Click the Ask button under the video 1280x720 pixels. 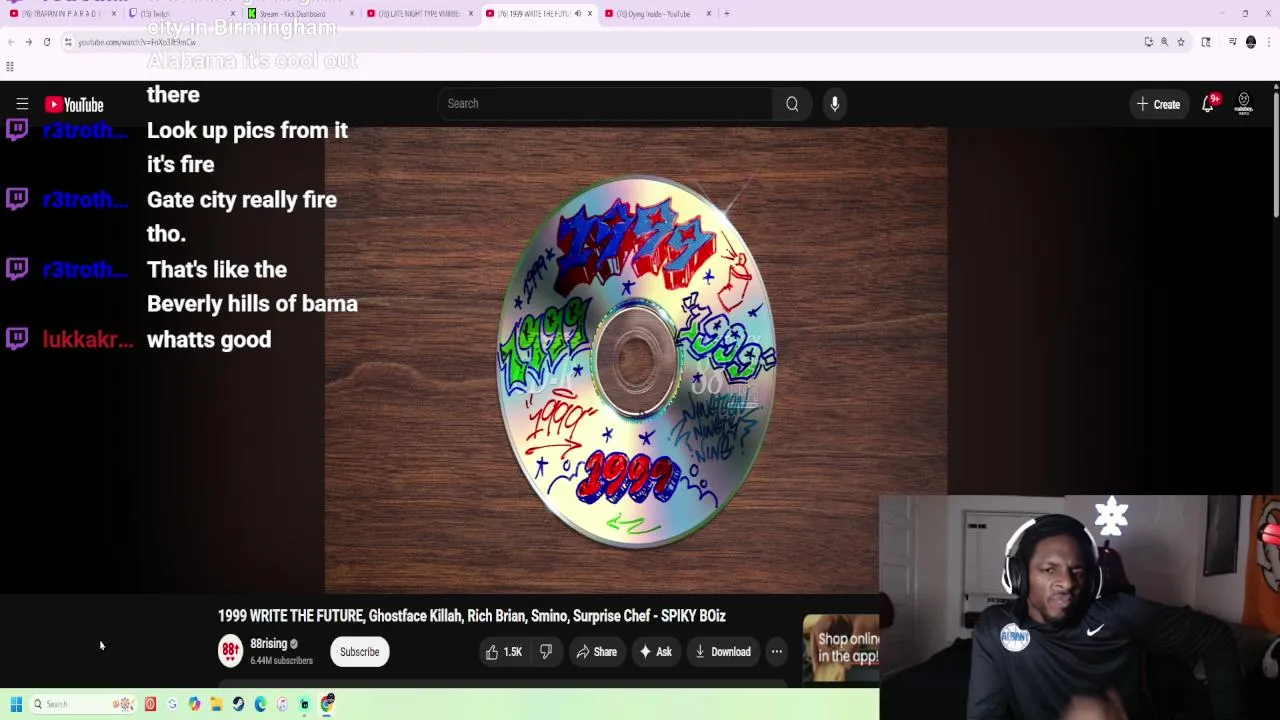[x=656, y=652]
